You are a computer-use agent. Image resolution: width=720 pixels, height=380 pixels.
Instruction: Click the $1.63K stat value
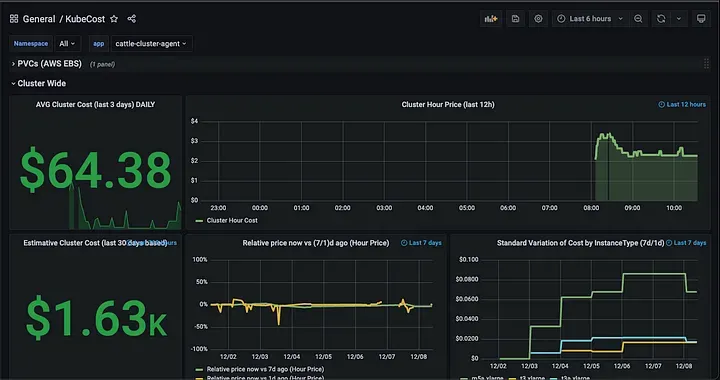[96, 319]
